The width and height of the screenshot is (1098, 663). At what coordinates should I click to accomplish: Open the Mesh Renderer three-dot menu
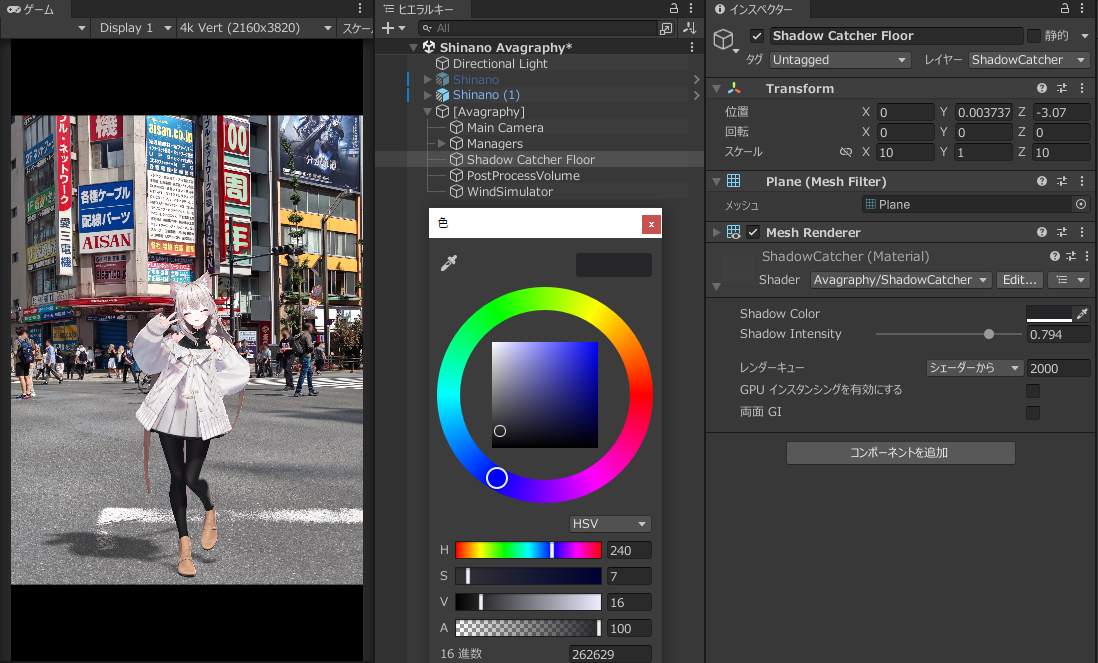pyautogui.click(x=1082, y=232)
